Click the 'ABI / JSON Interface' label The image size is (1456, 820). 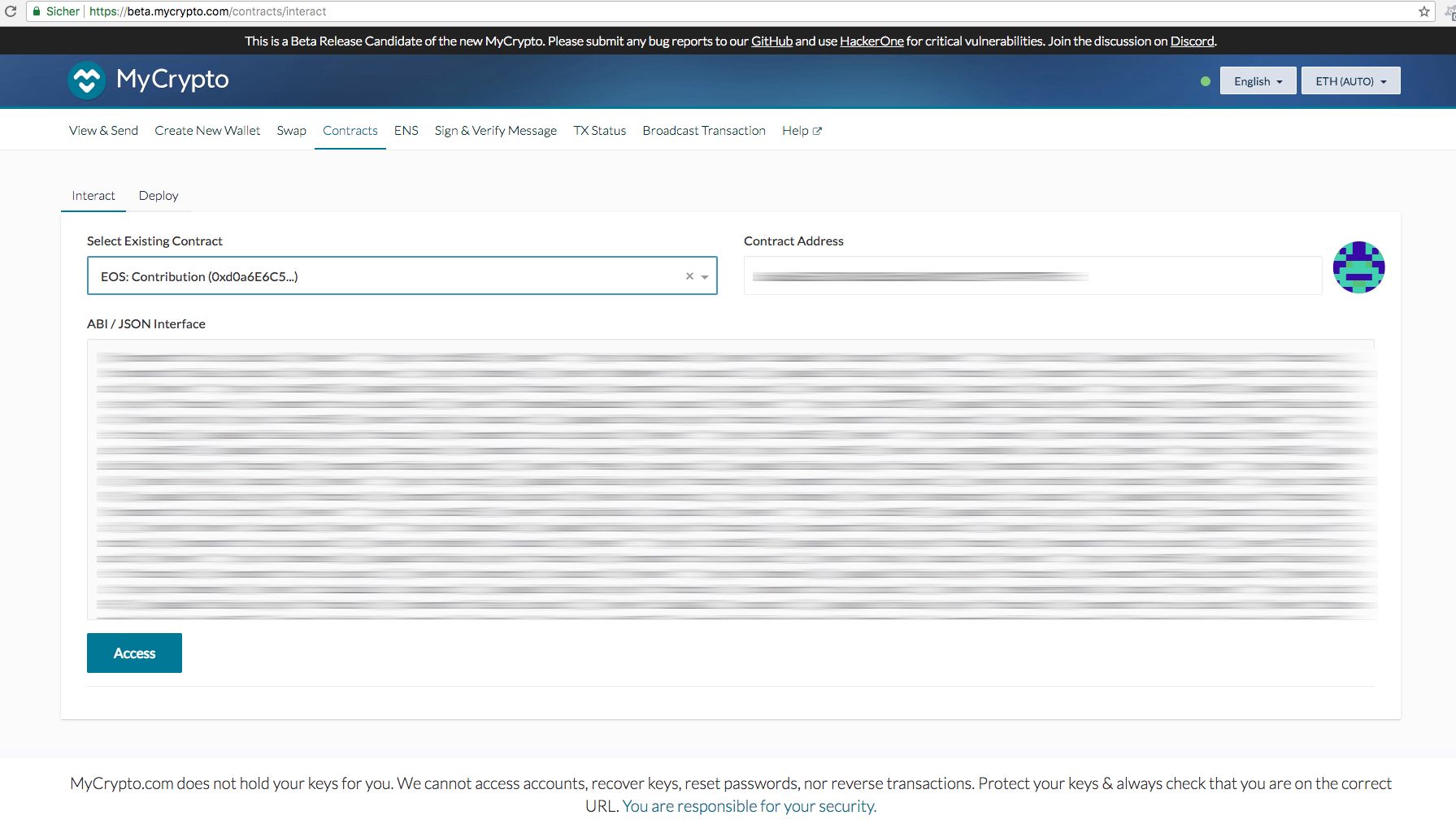tap(146, 324)
